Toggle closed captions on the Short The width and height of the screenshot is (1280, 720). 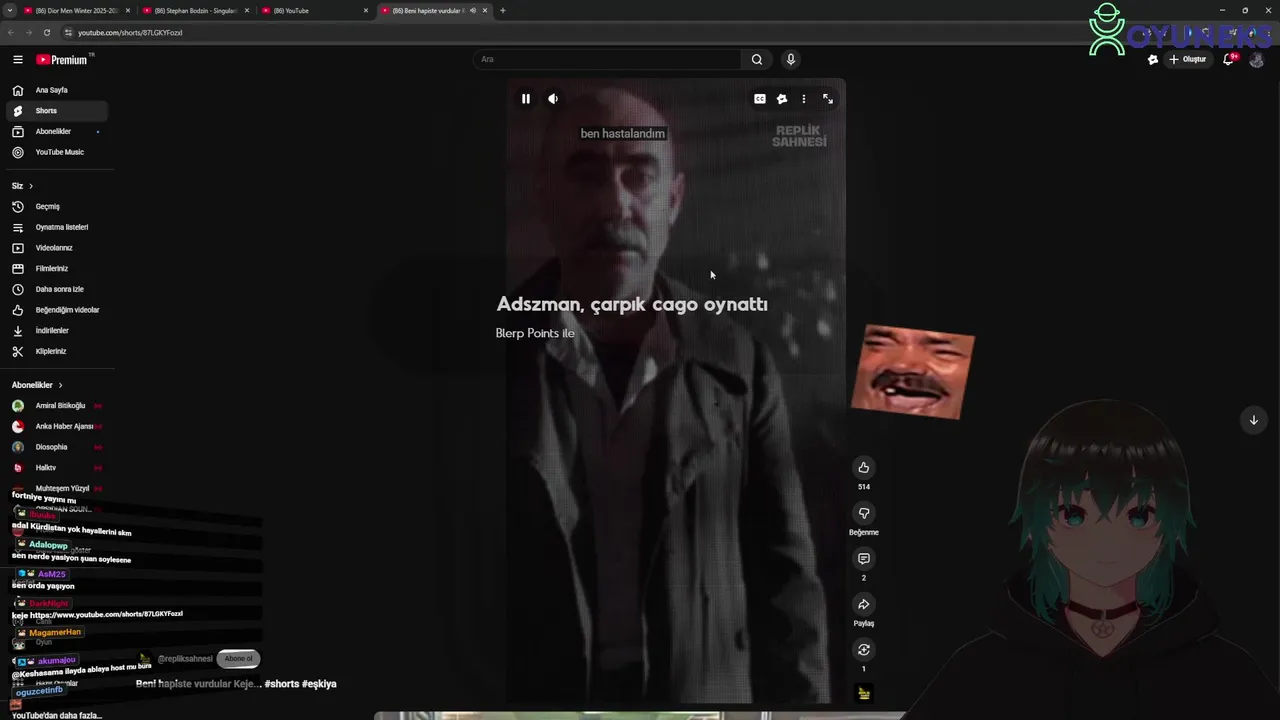[x=760, y=99]
